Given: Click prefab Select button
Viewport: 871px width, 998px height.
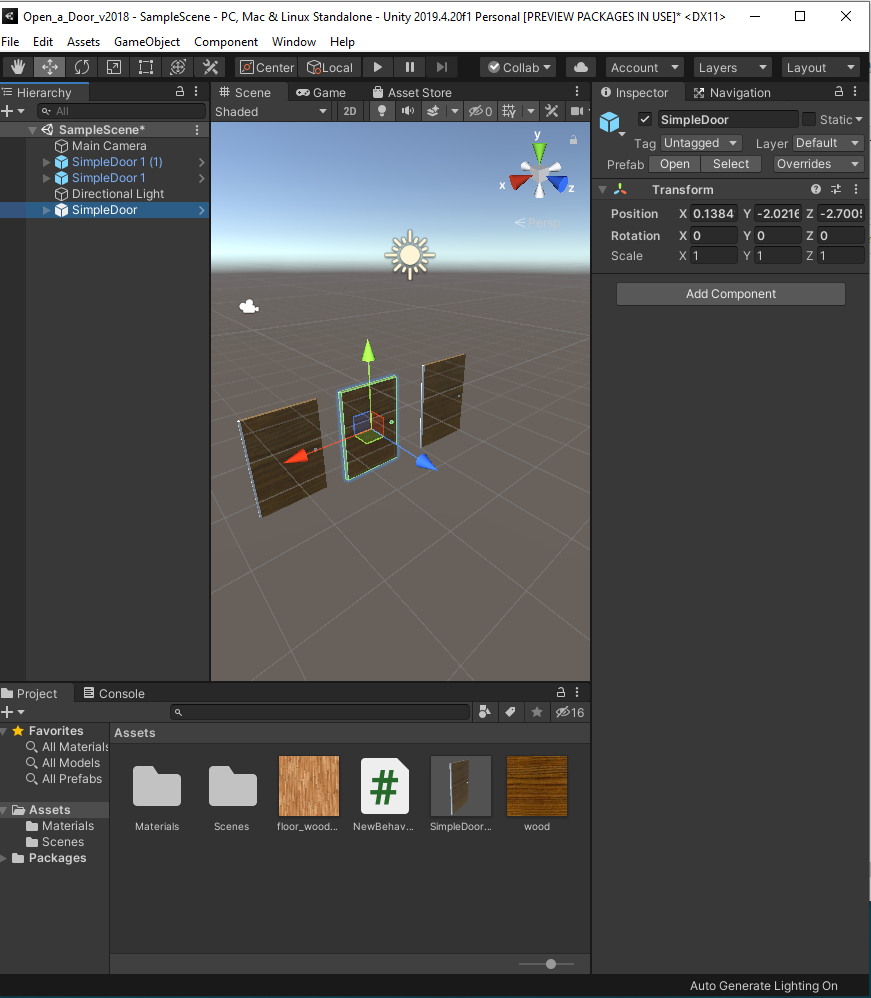Looking at the screenshot, I should tap(730, 164).
